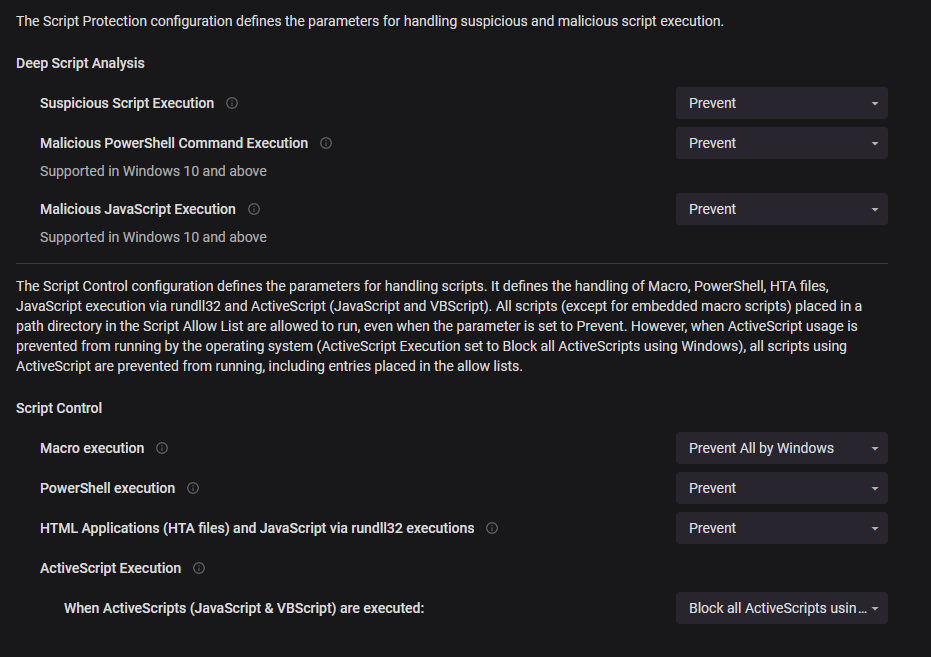Click the Macro execution label text
Image resolution: width=931 pixels, height=657 pixels.
(92, 448)
